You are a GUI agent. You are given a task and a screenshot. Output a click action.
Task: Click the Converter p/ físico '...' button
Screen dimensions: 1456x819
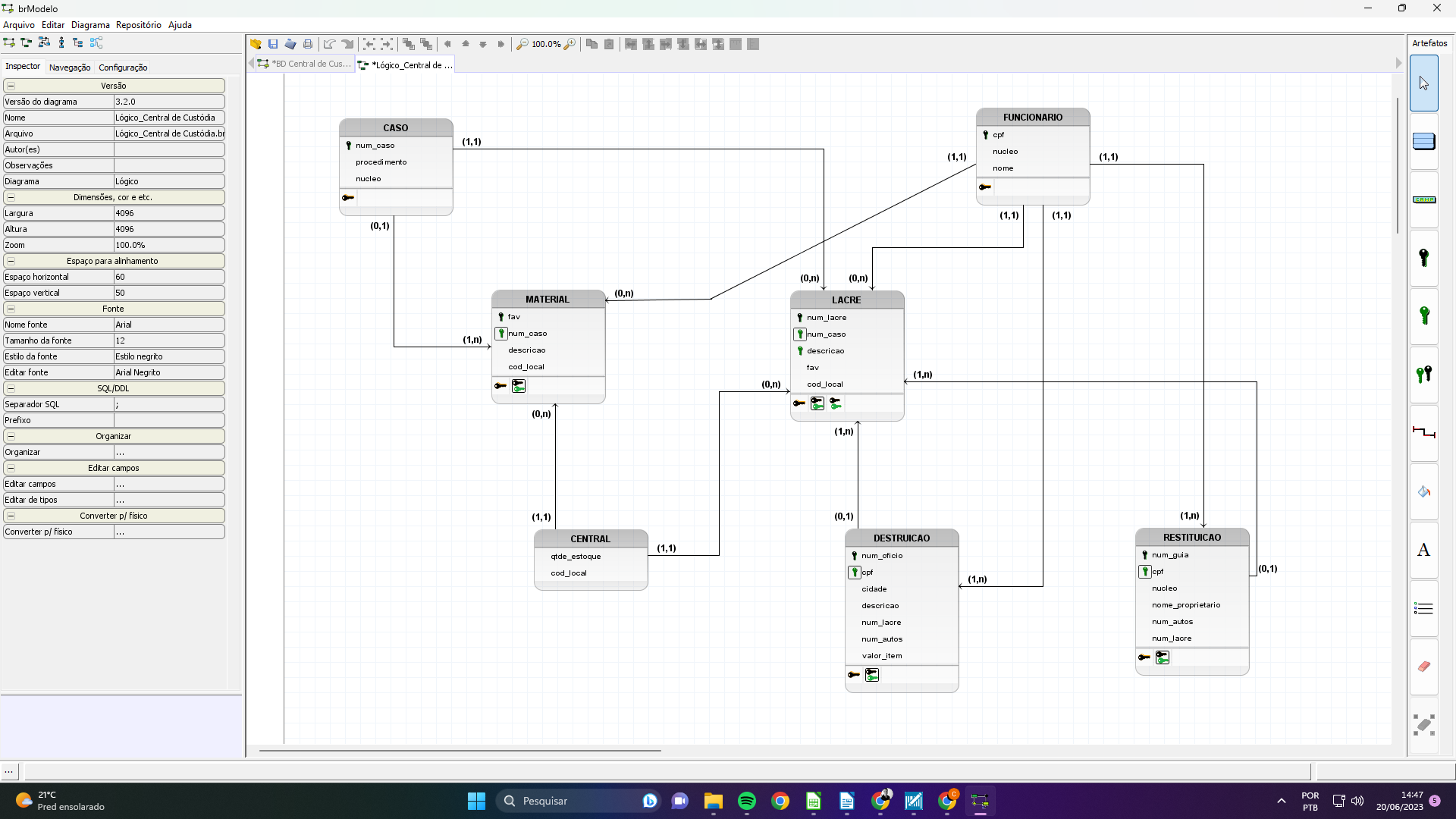169,532
